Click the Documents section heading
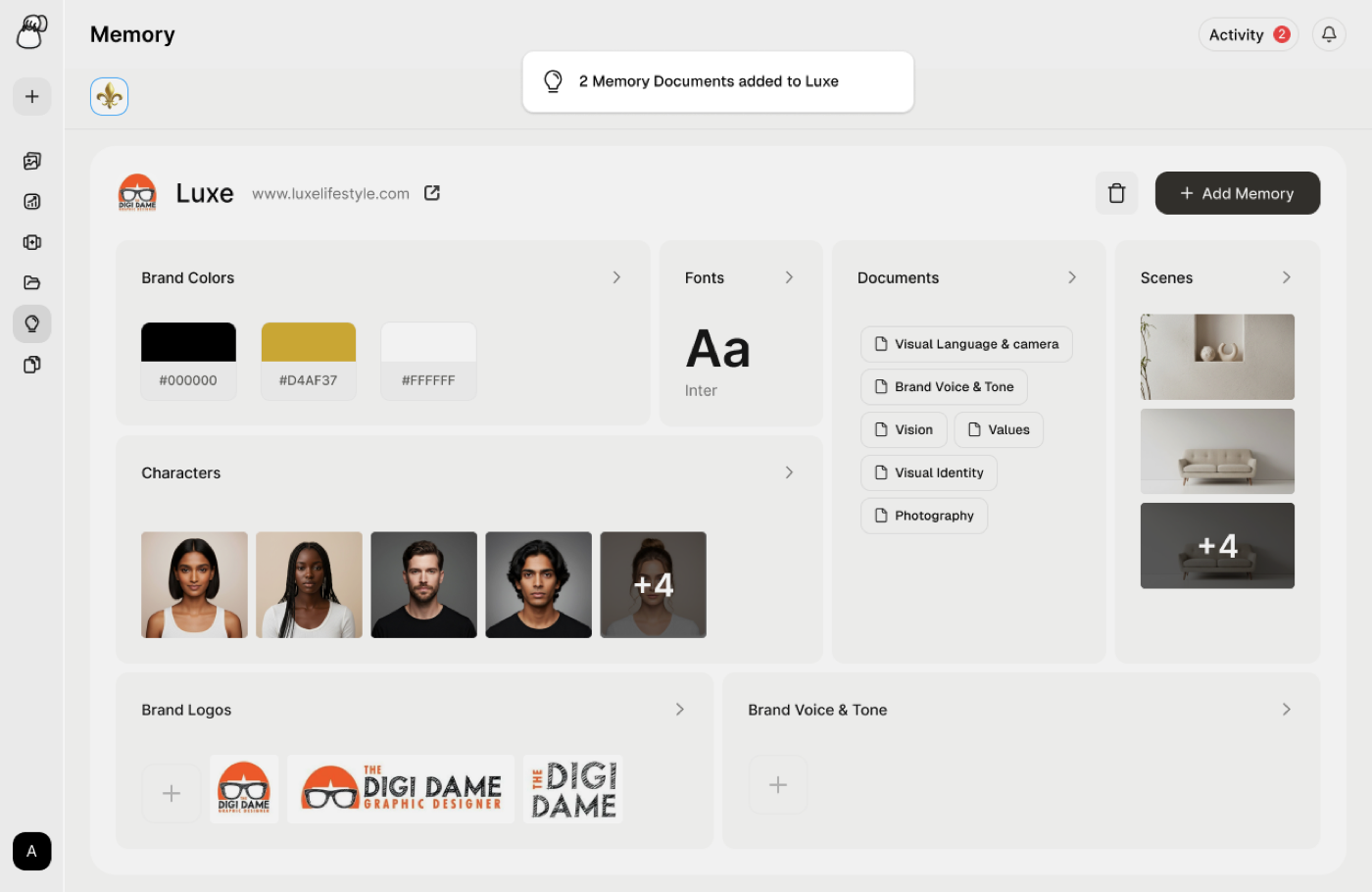This screenshot has width=1372, height=892. [x=898, y=277]
